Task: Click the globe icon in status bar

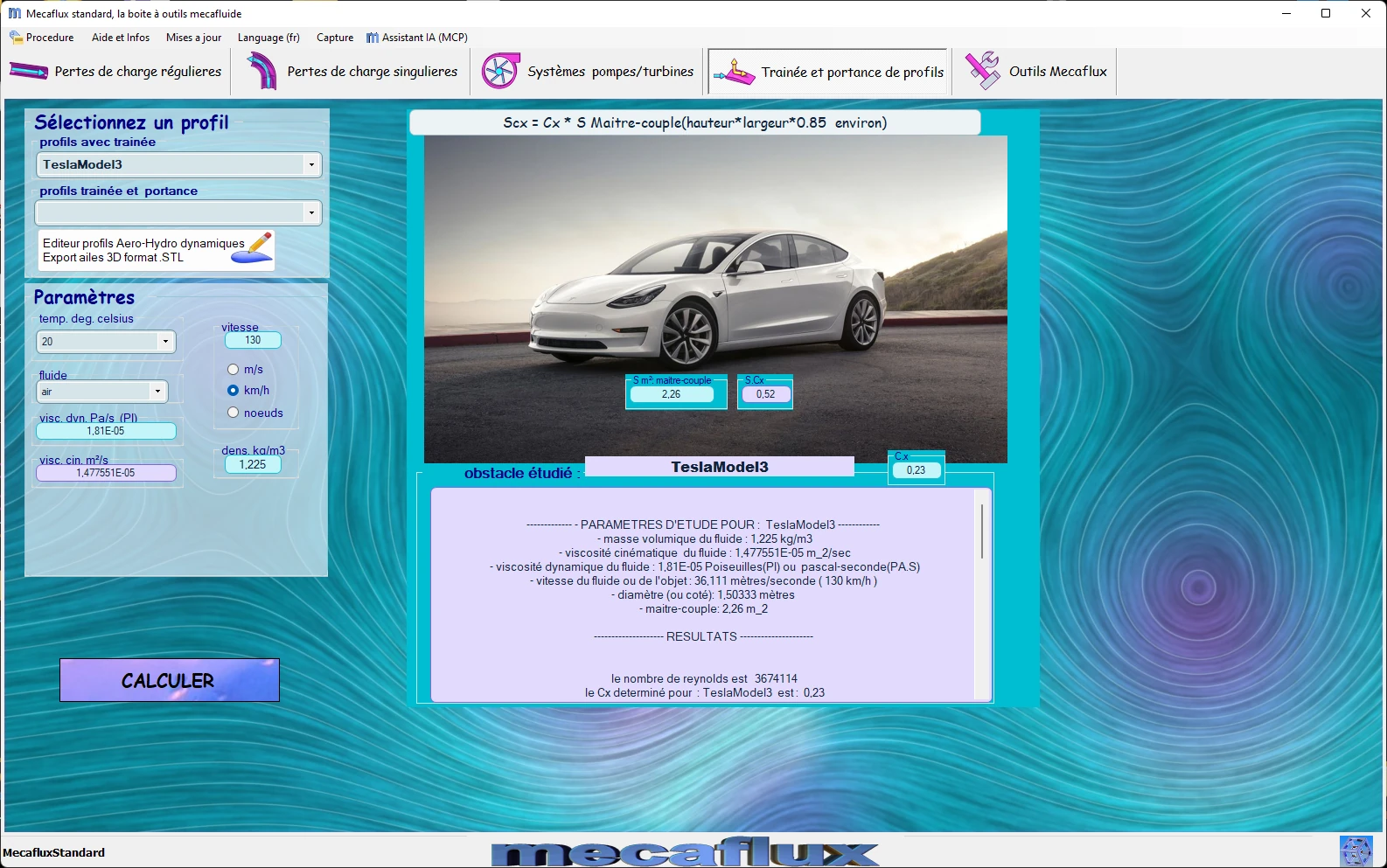Action: pyautogui.click(x=1356, y=851)
